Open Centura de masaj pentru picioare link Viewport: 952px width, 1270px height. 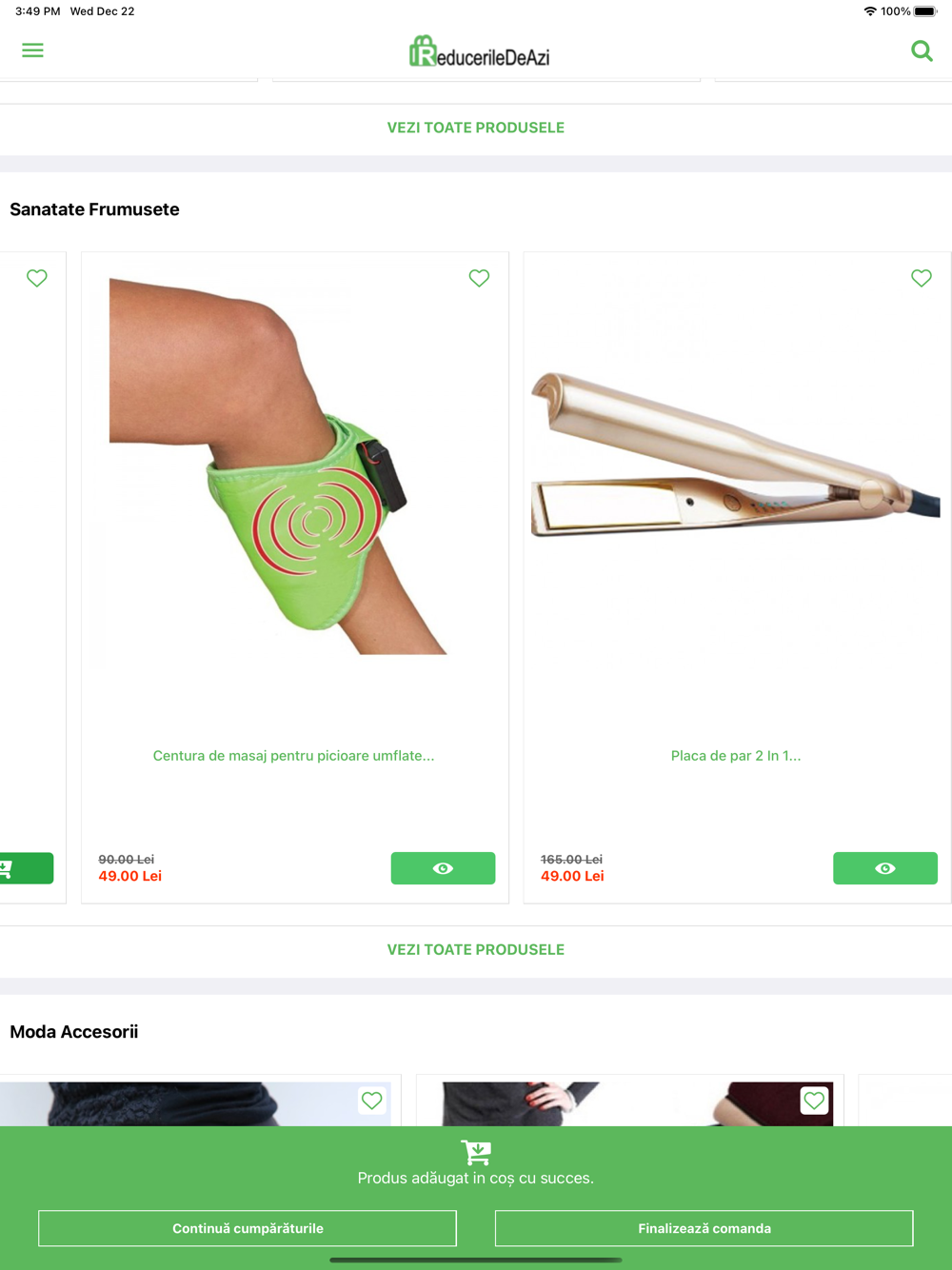(293, 756)
